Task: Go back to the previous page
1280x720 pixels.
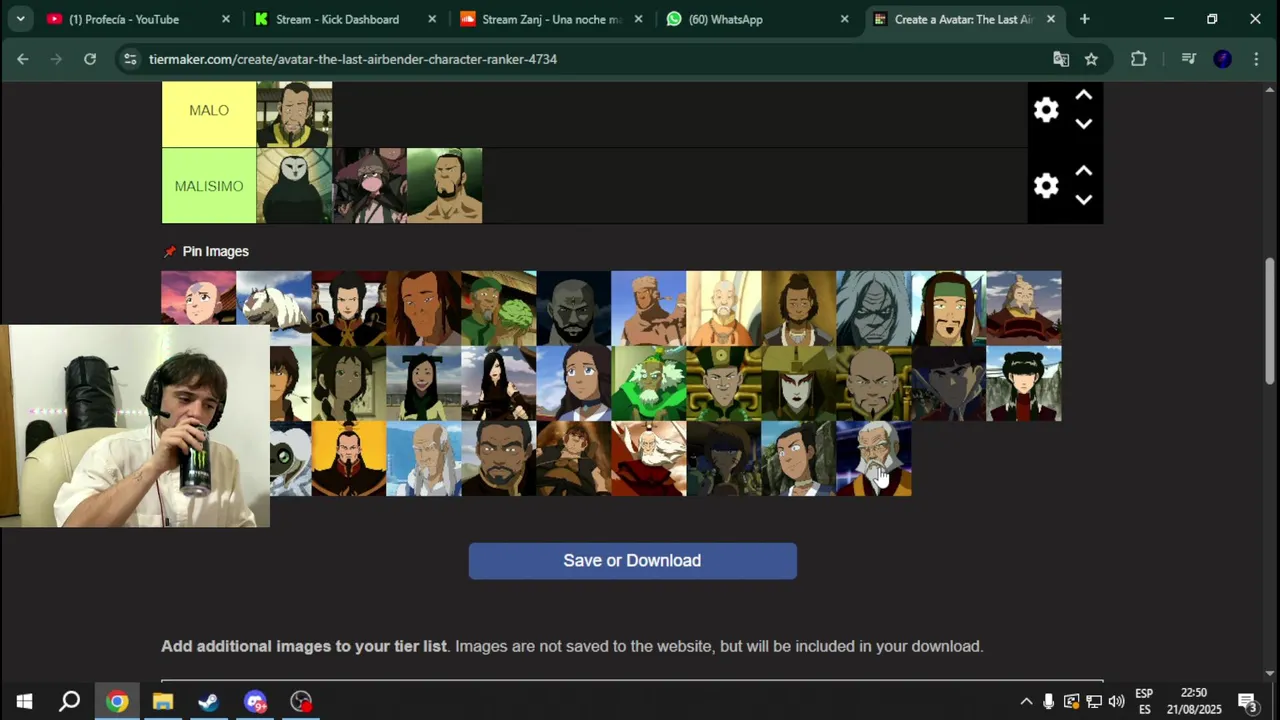Action: point(22,59)
